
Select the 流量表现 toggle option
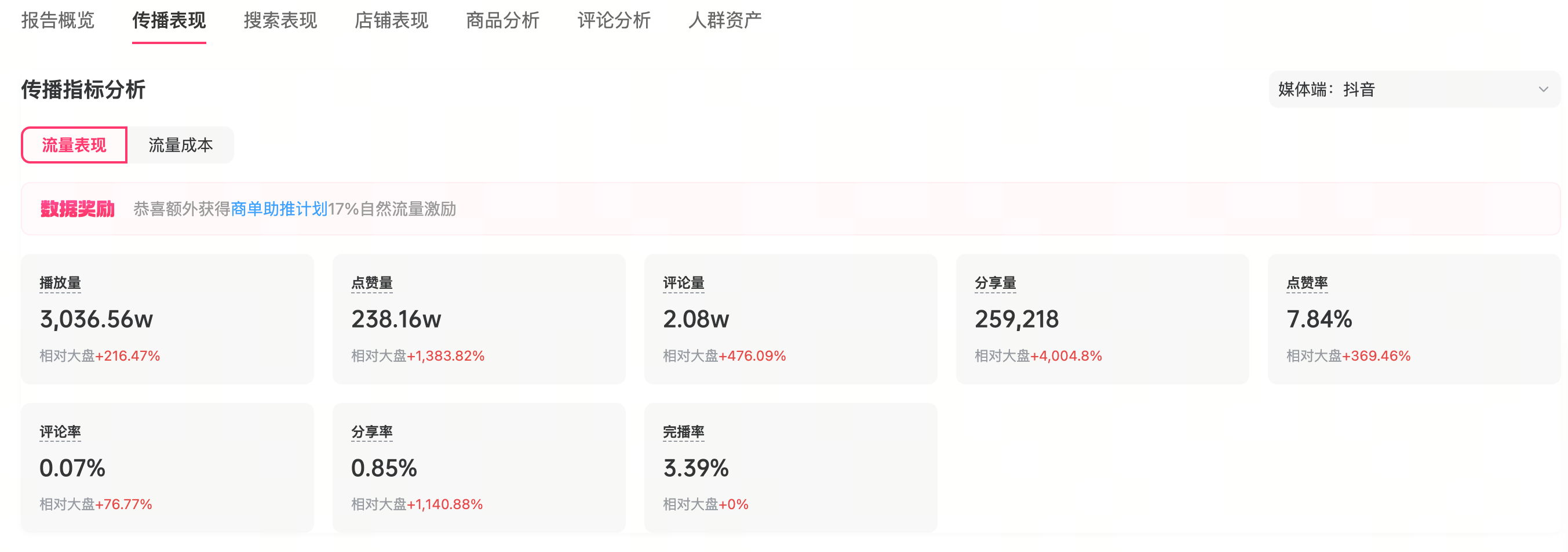coord(74,145)
